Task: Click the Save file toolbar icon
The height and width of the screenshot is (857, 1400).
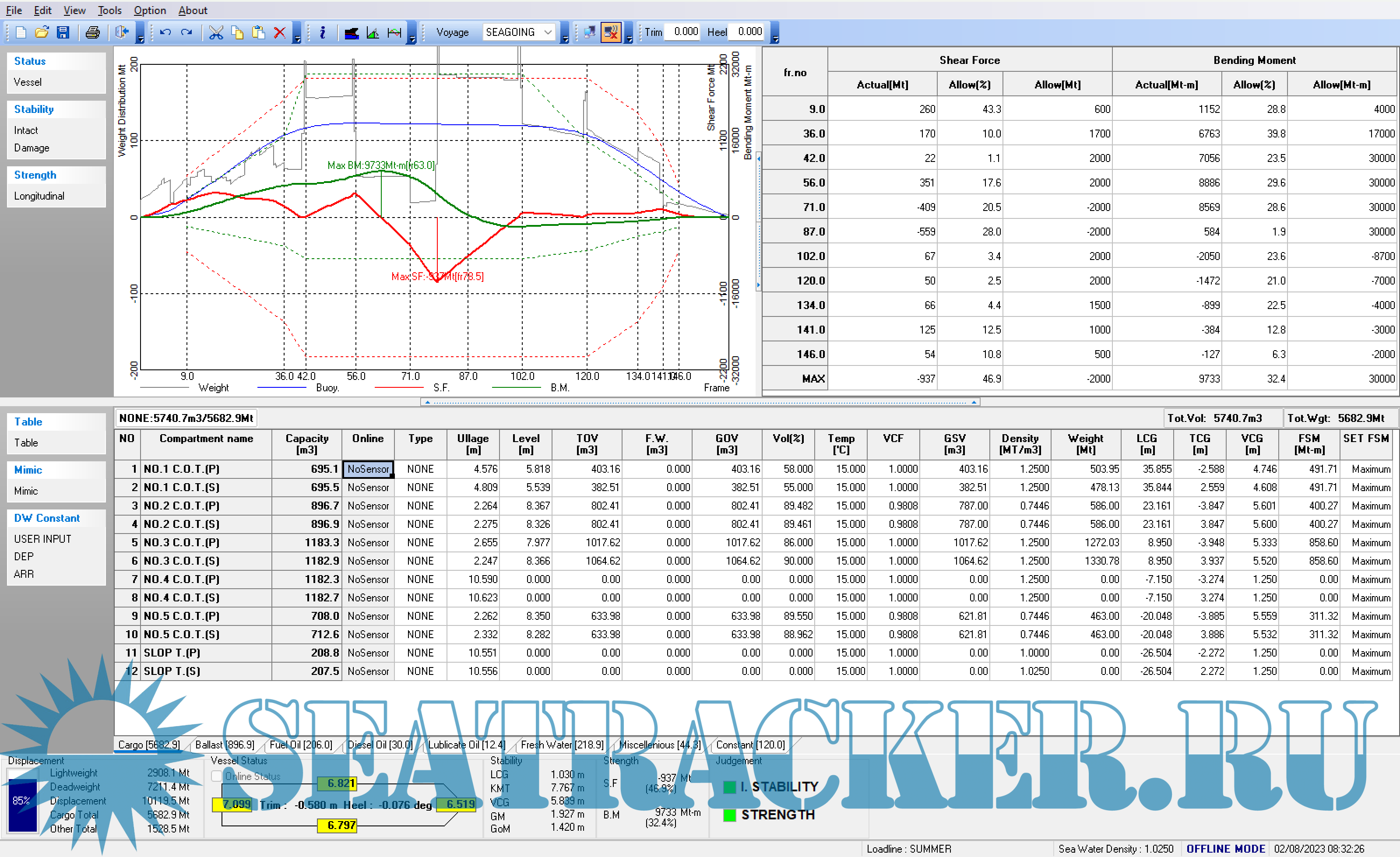Action: [x=63, y=32]
